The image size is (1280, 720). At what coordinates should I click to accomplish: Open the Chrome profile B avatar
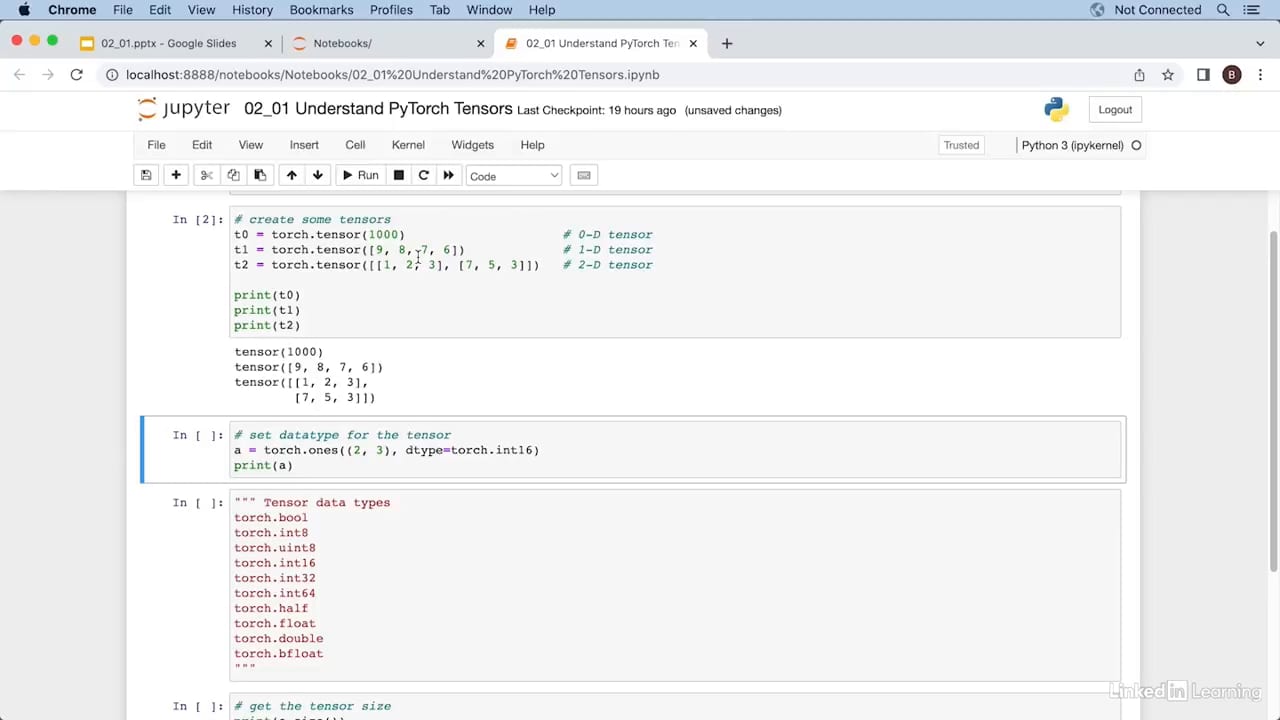click(1232, 75)
